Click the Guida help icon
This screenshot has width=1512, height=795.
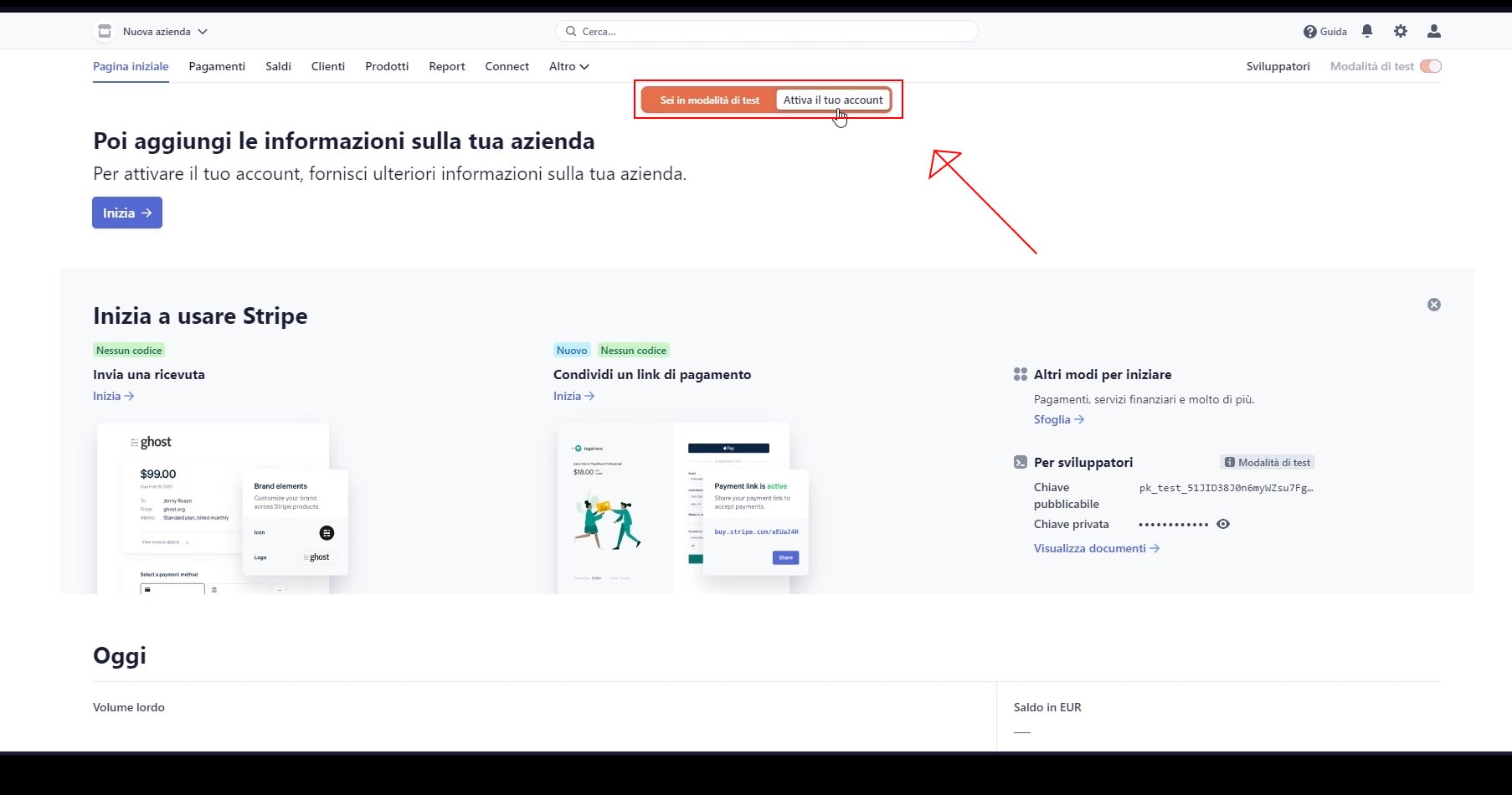pyautogui.click(x=1310, y=32)
